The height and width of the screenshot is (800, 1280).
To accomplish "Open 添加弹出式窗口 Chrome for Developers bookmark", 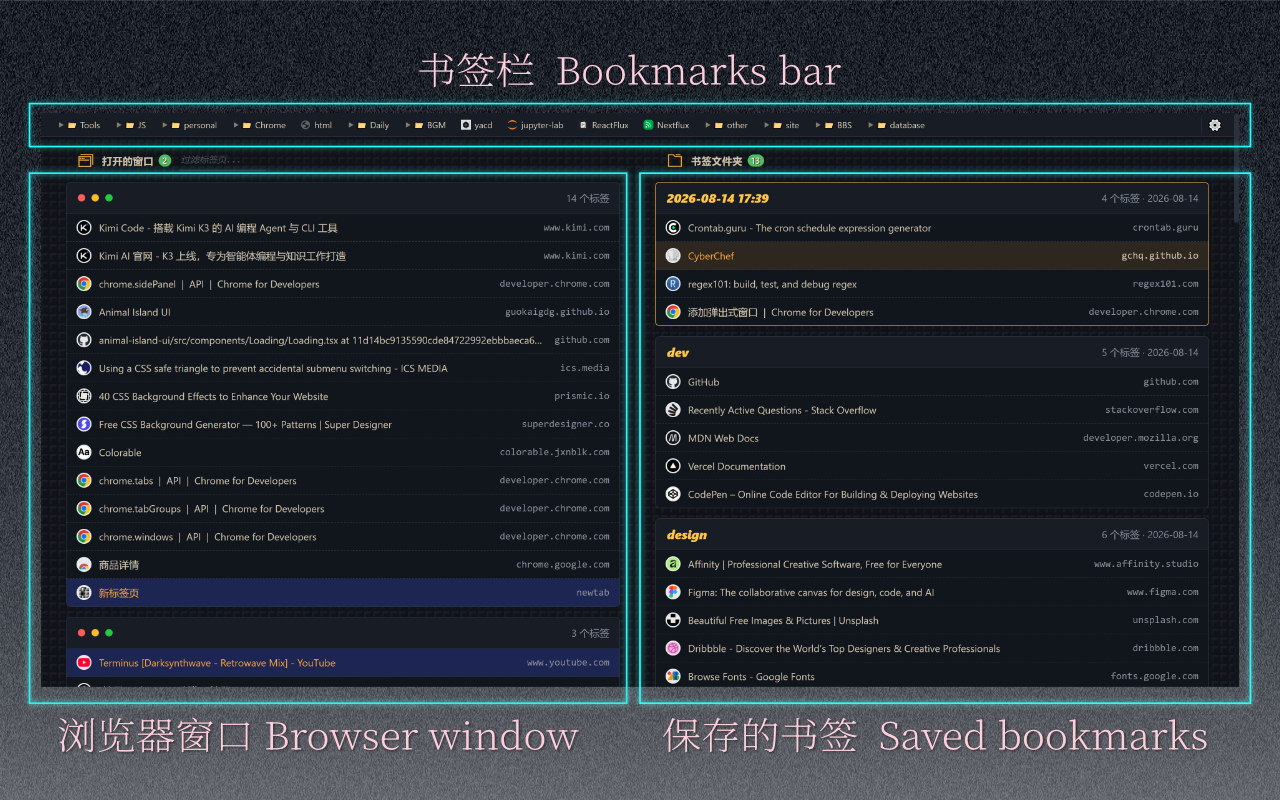I will (x=932, y=312).
